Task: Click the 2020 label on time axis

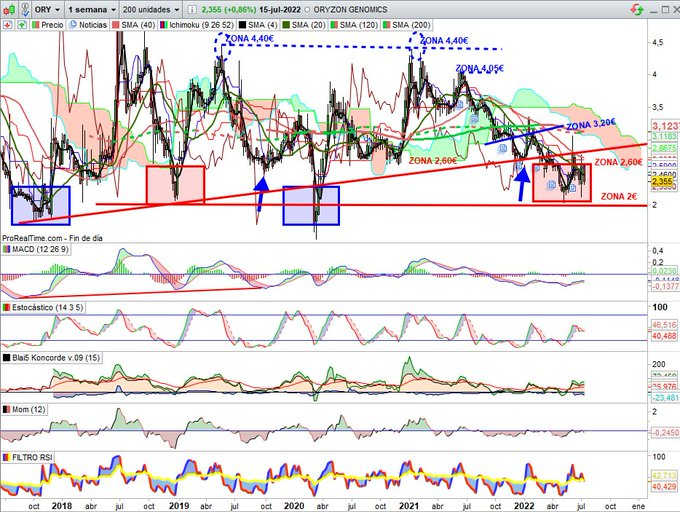Action: 294,506
